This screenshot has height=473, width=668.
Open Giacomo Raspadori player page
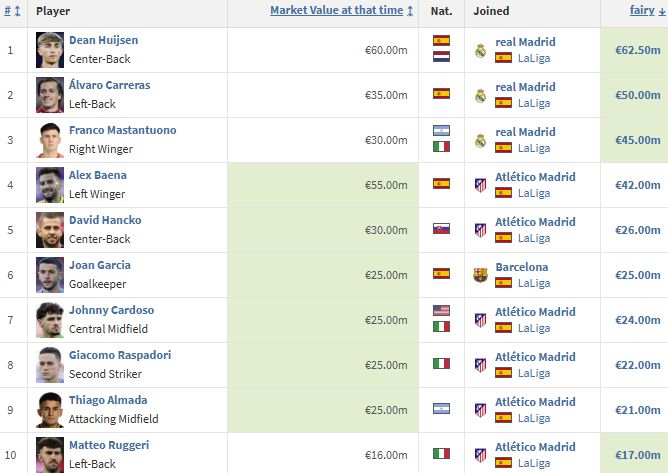tap(120, 355)
